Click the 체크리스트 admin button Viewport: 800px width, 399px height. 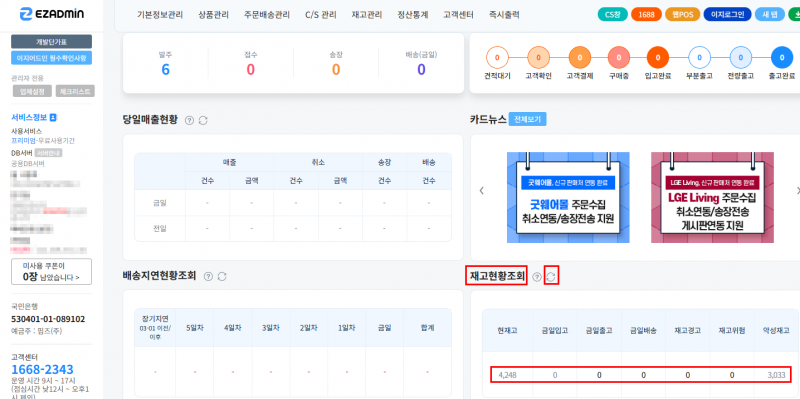[75, 91]
